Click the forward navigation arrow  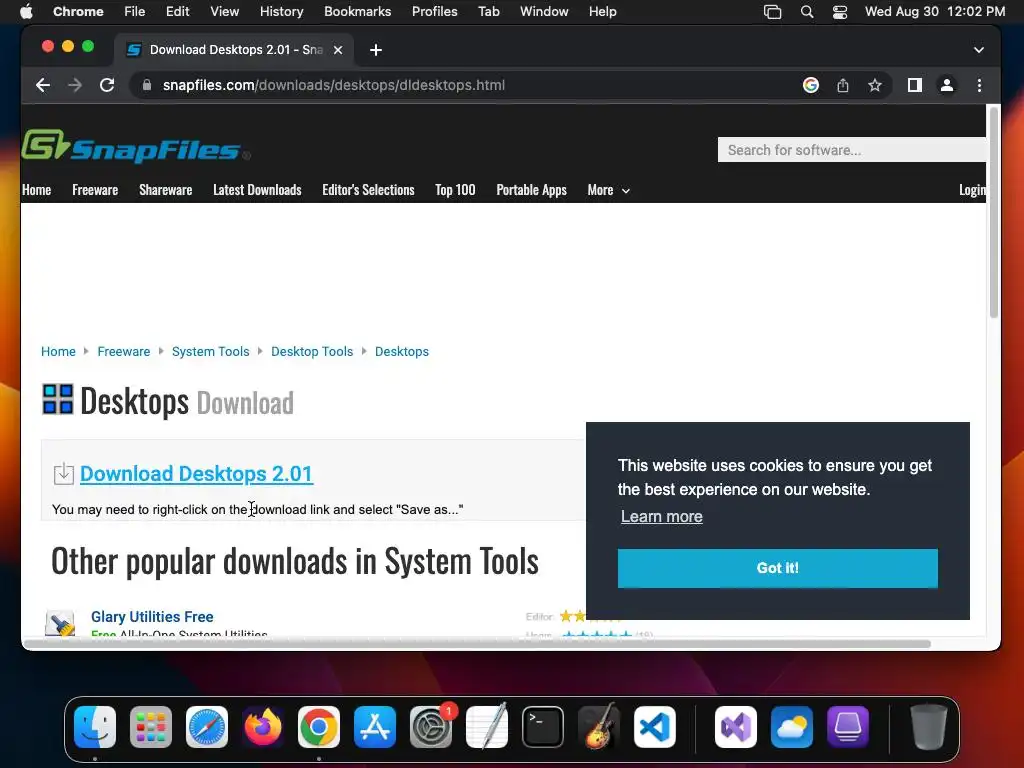click(x=74, y=85)
